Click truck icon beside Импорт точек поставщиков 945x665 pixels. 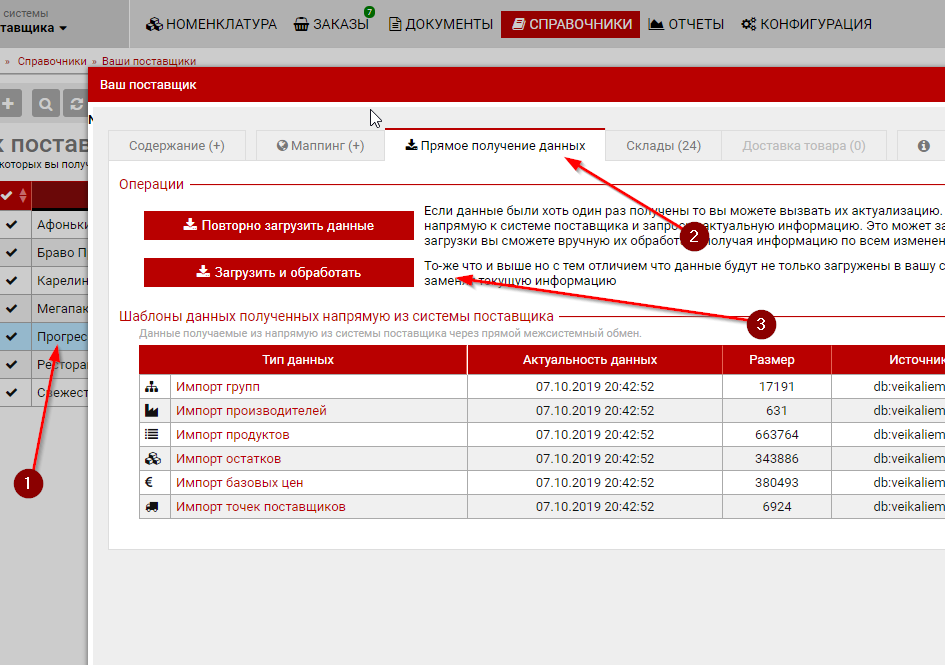153,507
